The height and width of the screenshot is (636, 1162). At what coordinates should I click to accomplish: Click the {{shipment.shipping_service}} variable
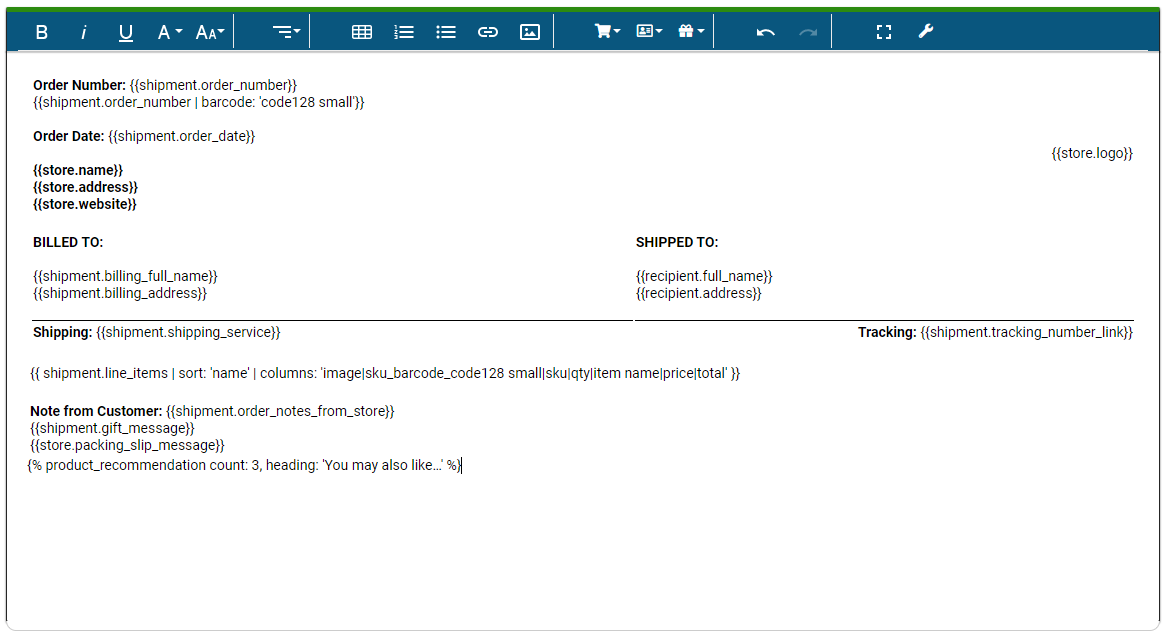click(x=188, y=333)
